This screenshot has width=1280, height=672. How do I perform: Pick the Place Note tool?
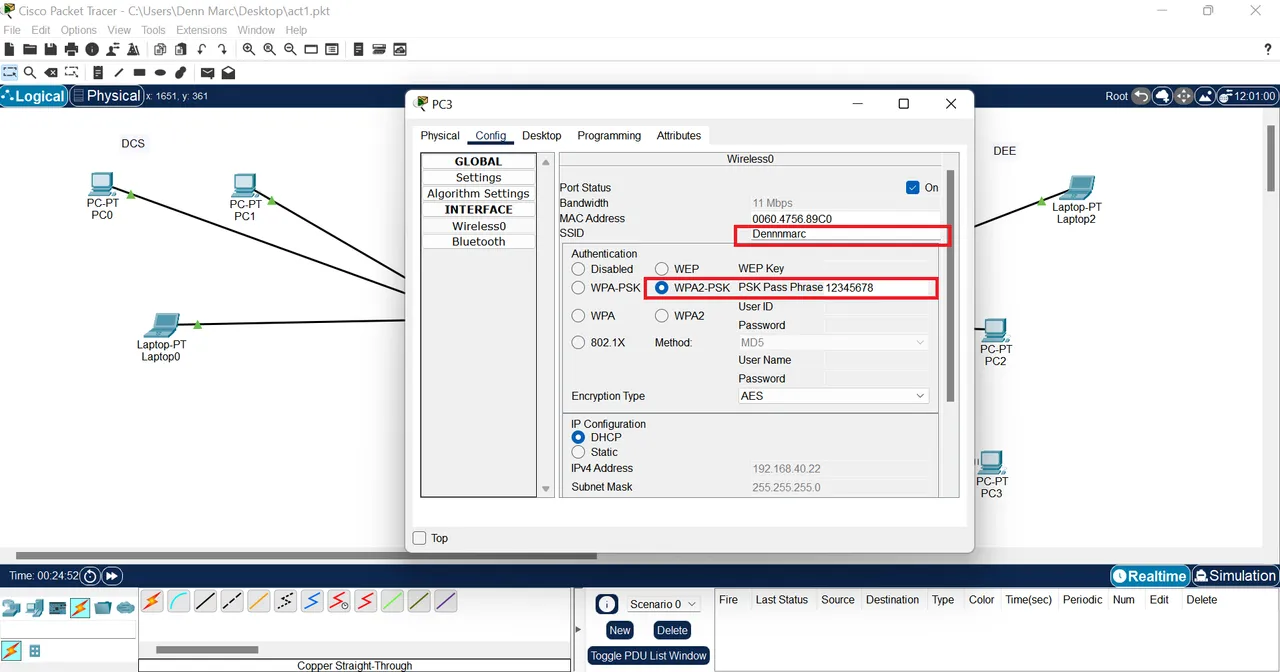[98, 72]
